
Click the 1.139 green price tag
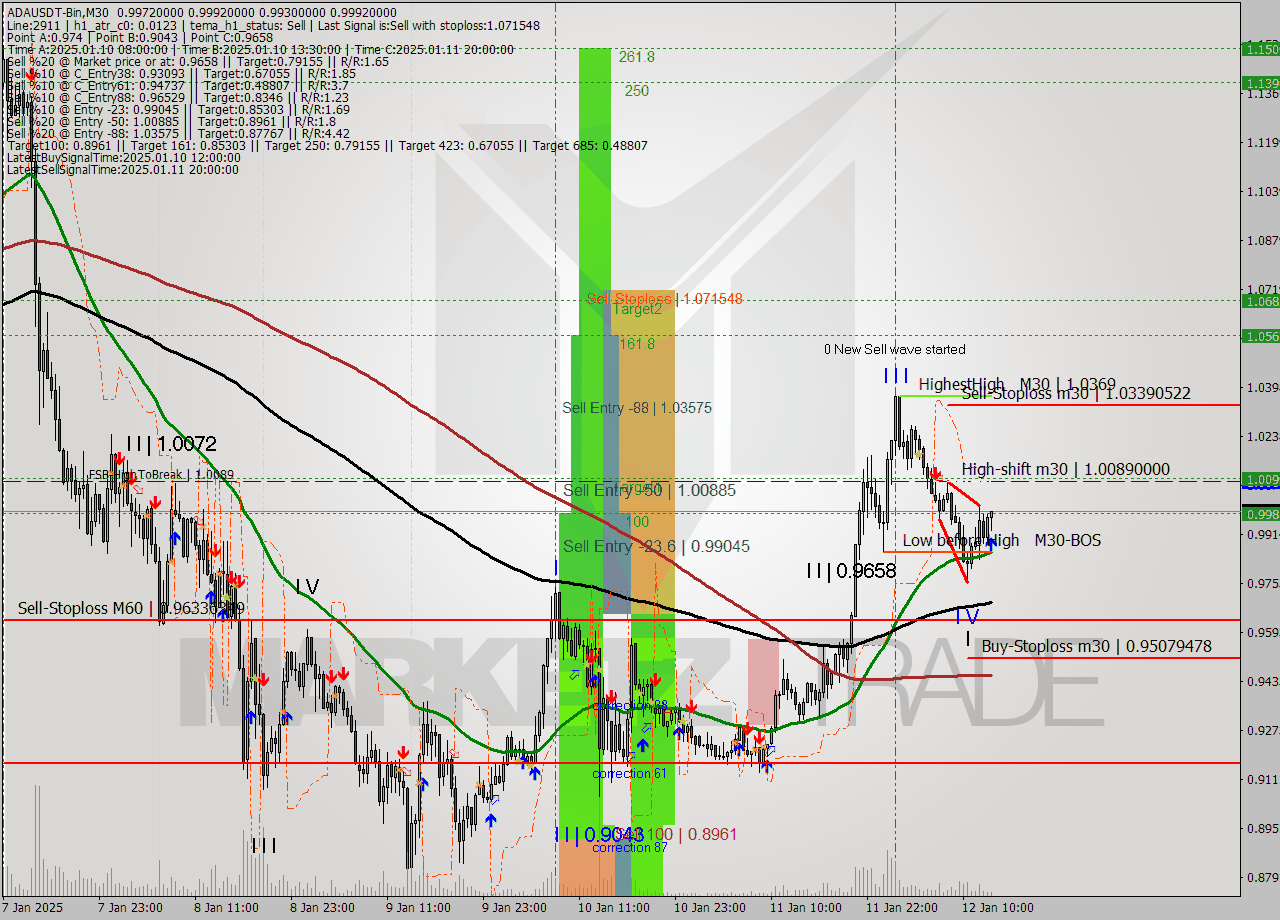pos(1261,83)
